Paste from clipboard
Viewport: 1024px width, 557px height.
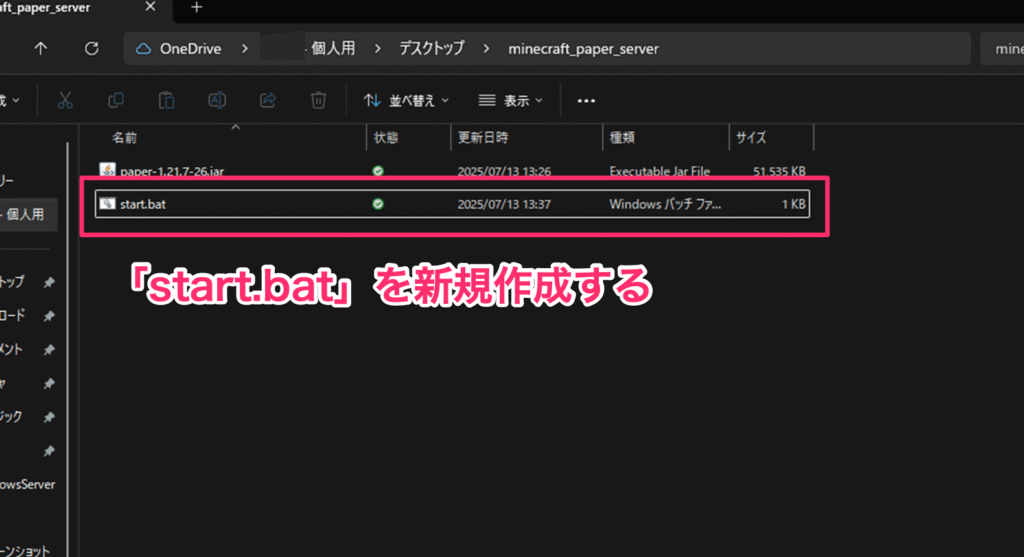click(167, 101)
